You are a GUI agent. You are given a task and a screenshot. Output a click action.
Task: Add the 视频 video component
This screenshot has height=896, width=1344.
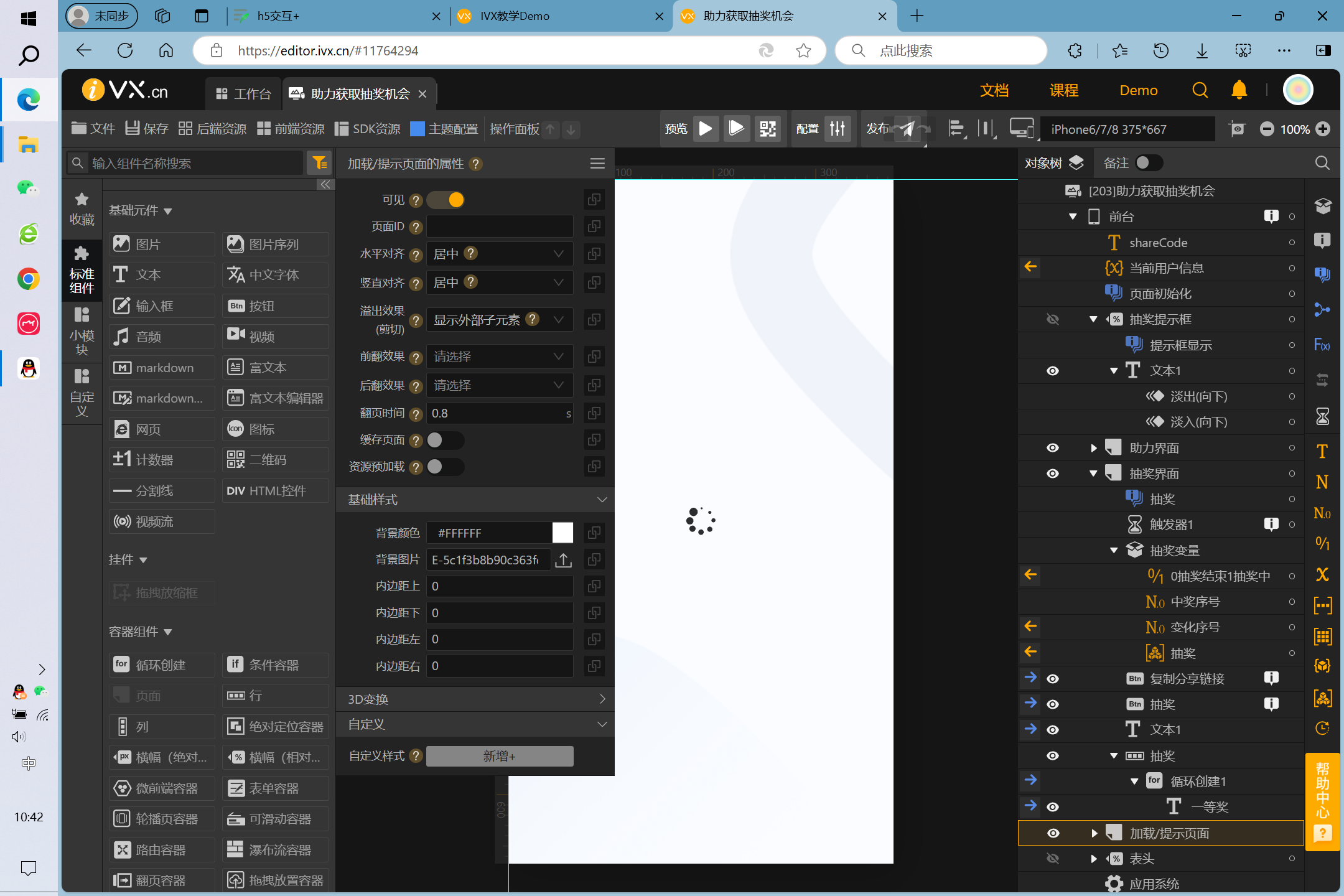point(276,337)
